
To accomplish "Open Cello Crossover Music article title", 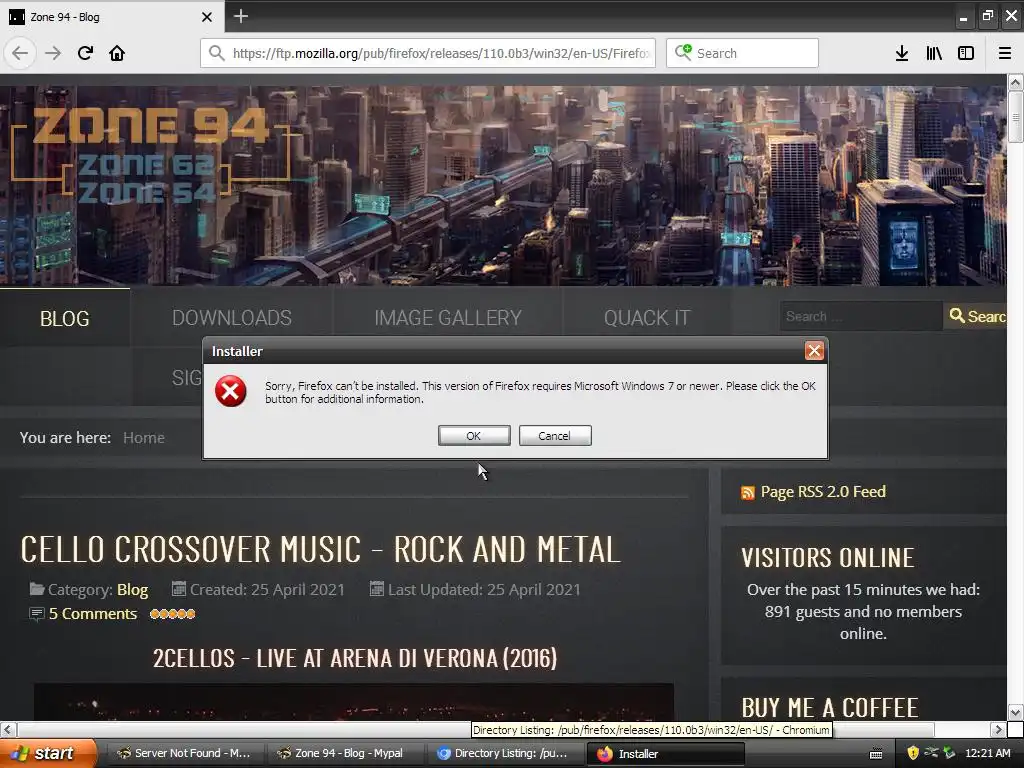I will click(x=320, y=549).
